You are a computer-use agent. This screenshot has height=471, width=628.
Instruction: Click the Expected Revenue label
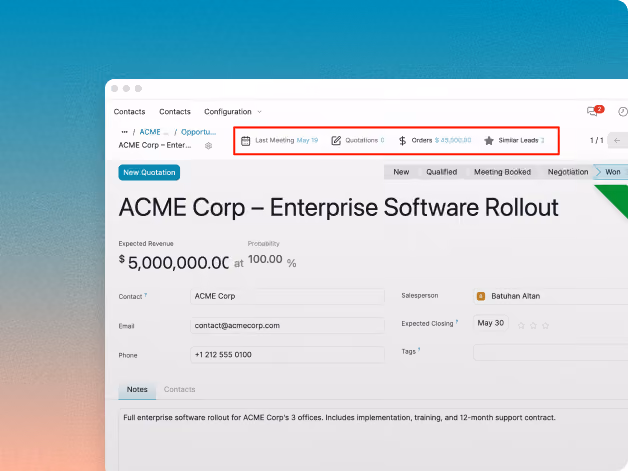(x=146, y=244)
